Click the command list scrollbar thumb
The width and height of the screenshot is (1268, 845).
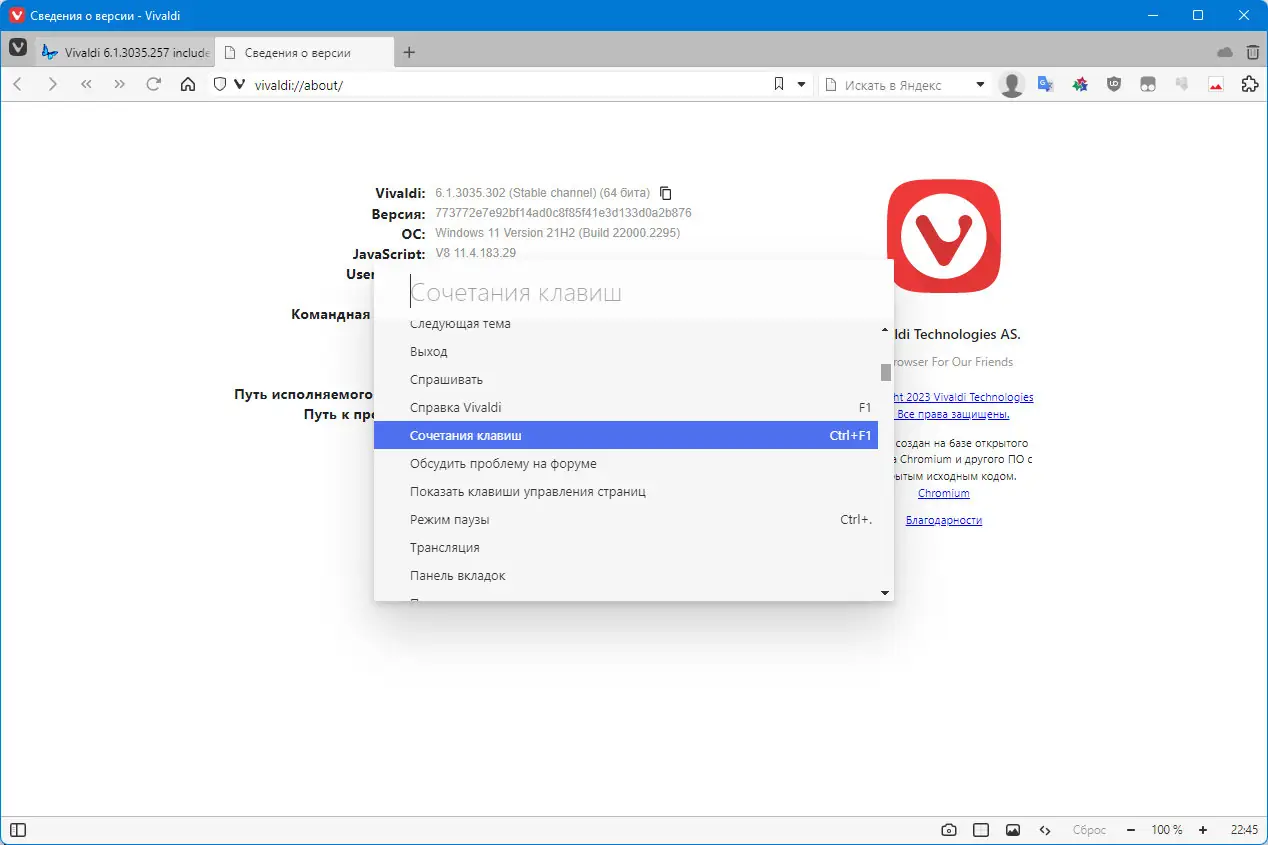coord(885,372)
